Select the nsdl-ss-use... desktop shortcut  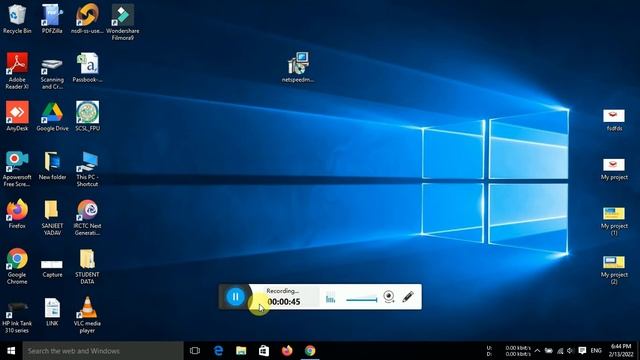pyautogui.click(x=87, y=19)
